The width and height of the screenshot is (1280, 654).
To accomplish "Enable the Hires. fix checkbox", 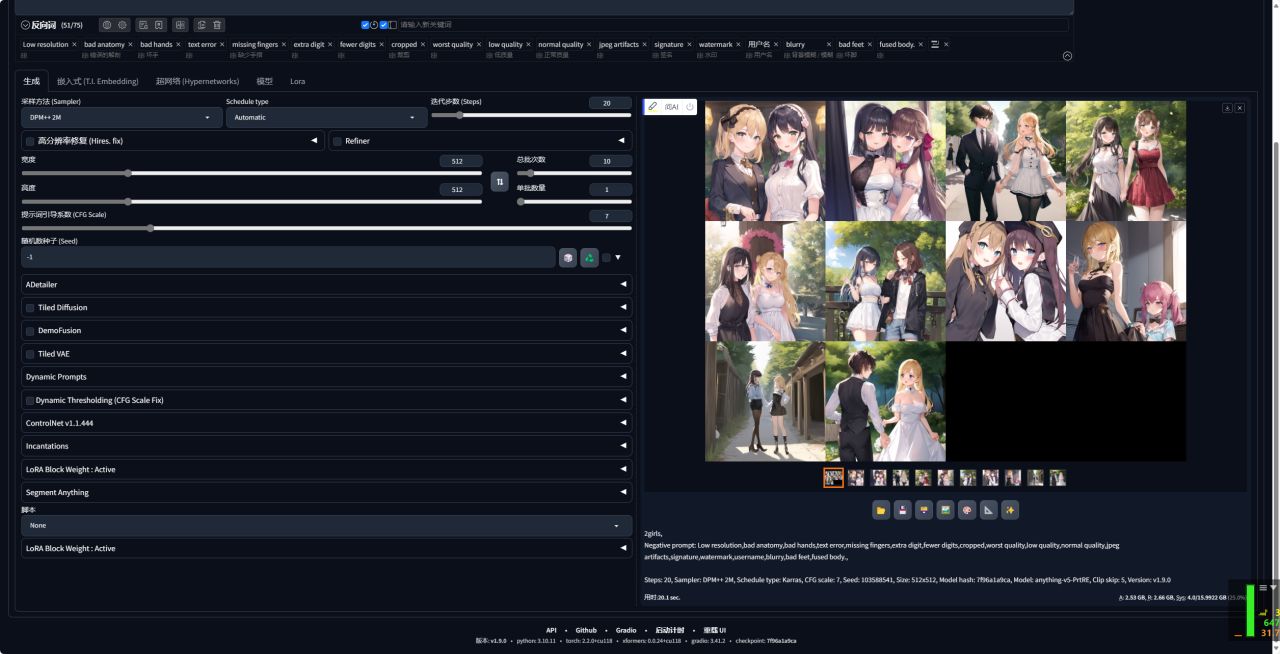I will point(30,141).
